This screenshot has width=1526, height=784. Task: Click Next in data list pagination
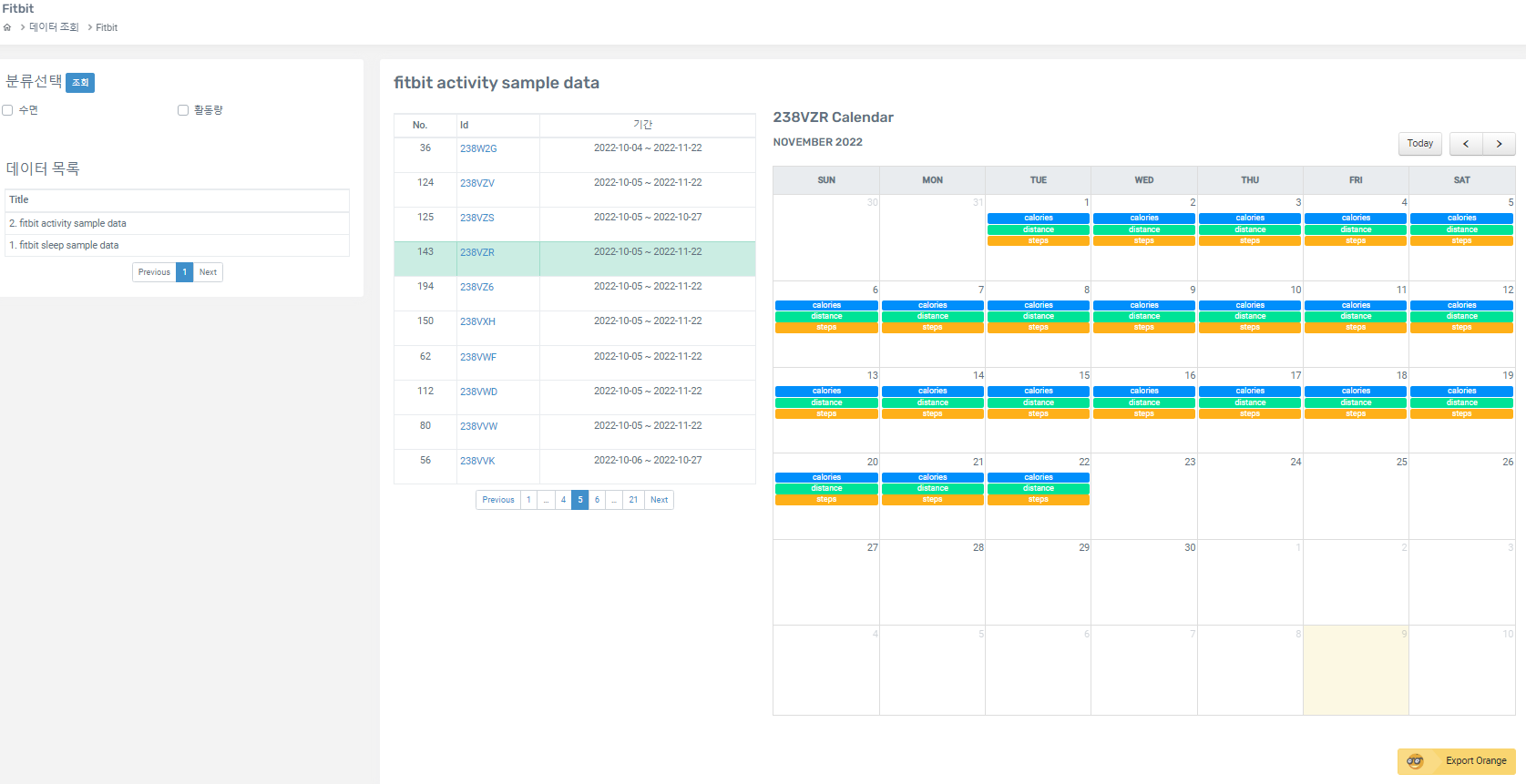click(x=208, y=272)
